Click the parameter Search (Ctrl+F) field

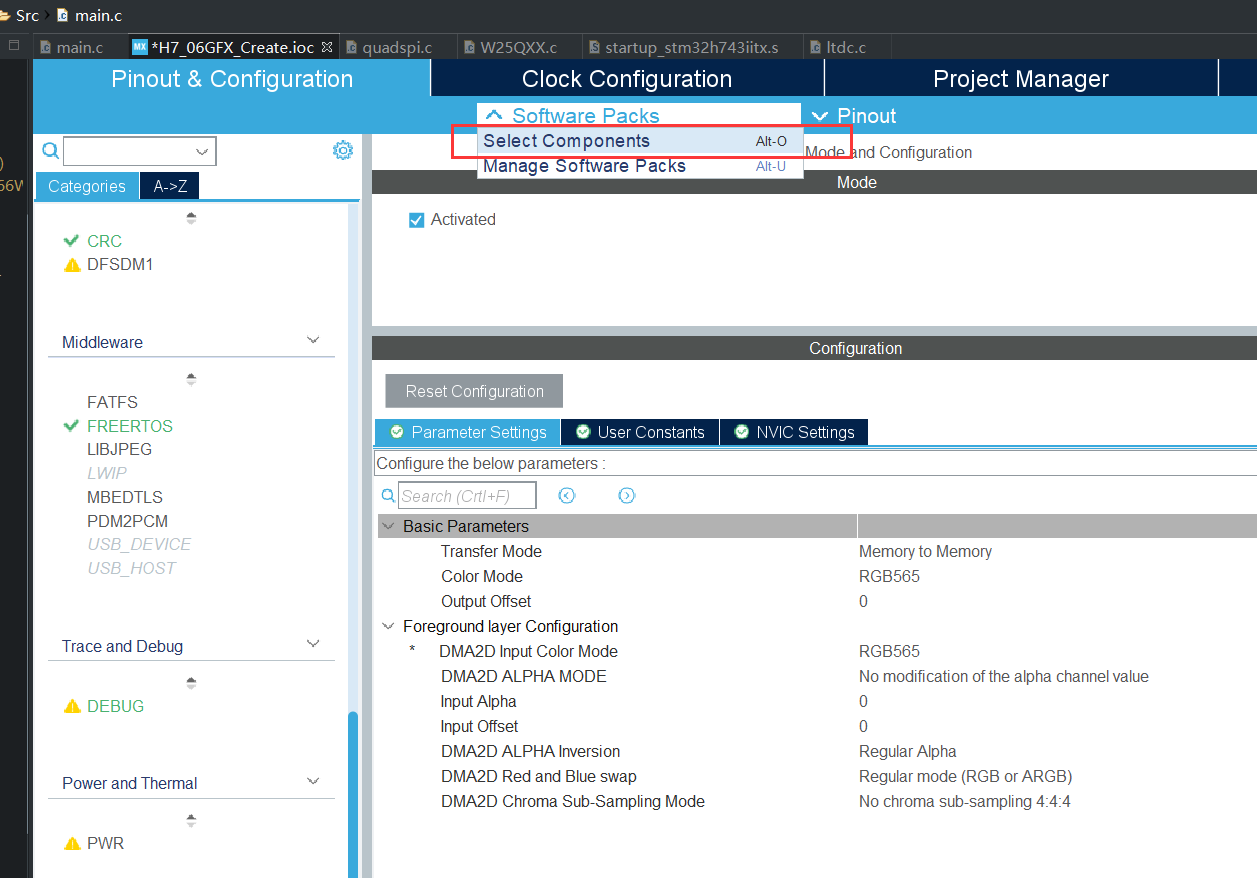coord(467,495)
